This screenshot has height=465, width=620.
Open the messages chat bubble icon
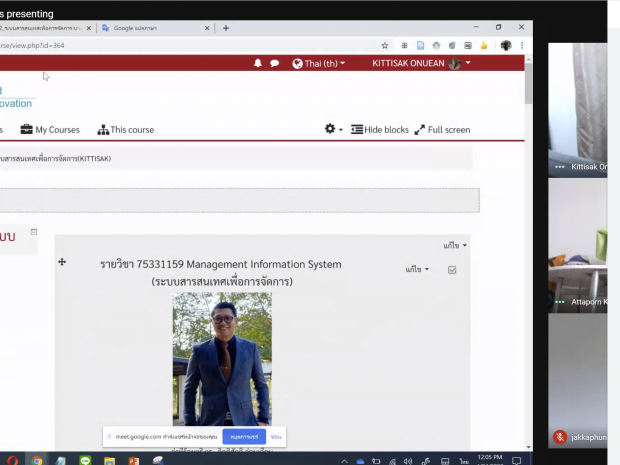point(274,63)
